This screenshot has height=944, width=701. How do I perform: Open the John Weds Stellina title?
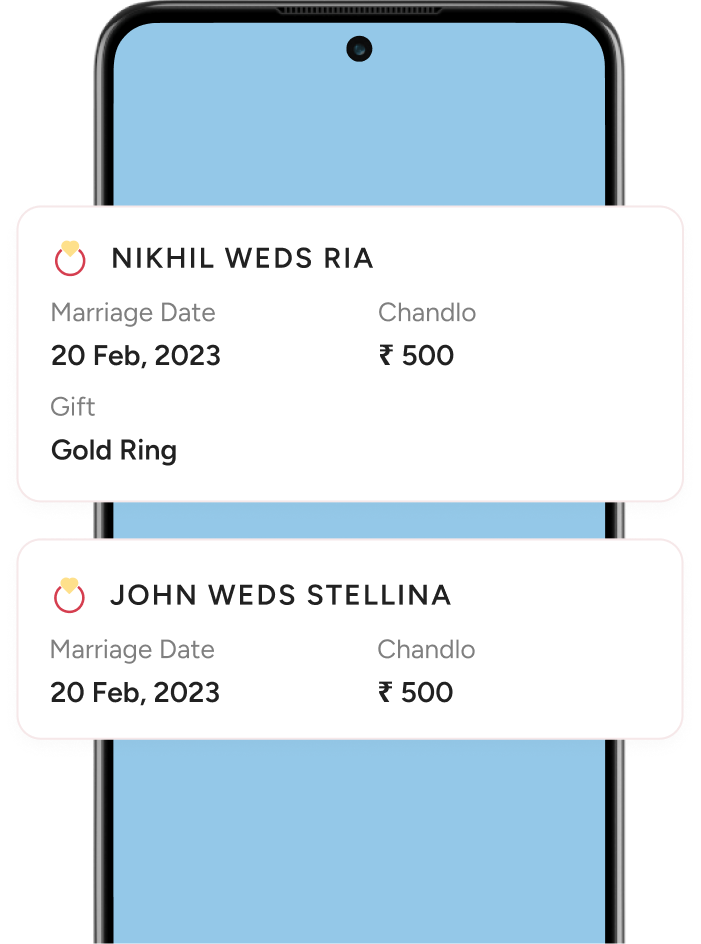coord(281,595)
